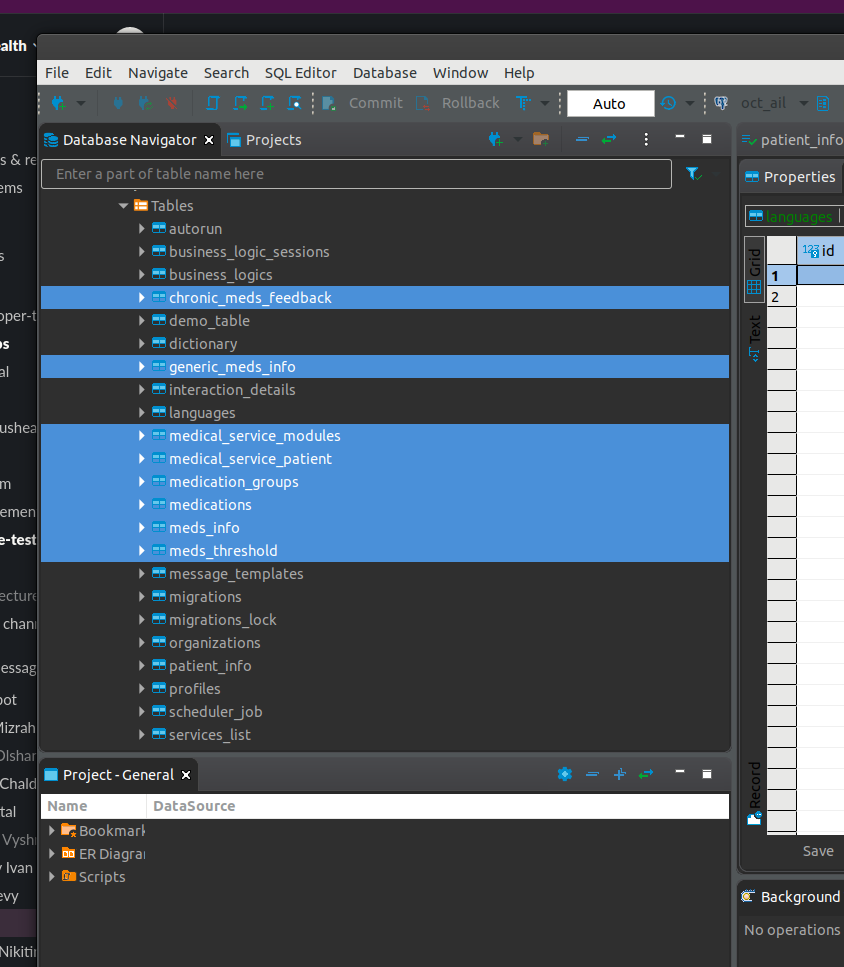Viewport: 844px width, 967px height.
Task: Click the filter funnel icon beside search box
Action: 694,174
